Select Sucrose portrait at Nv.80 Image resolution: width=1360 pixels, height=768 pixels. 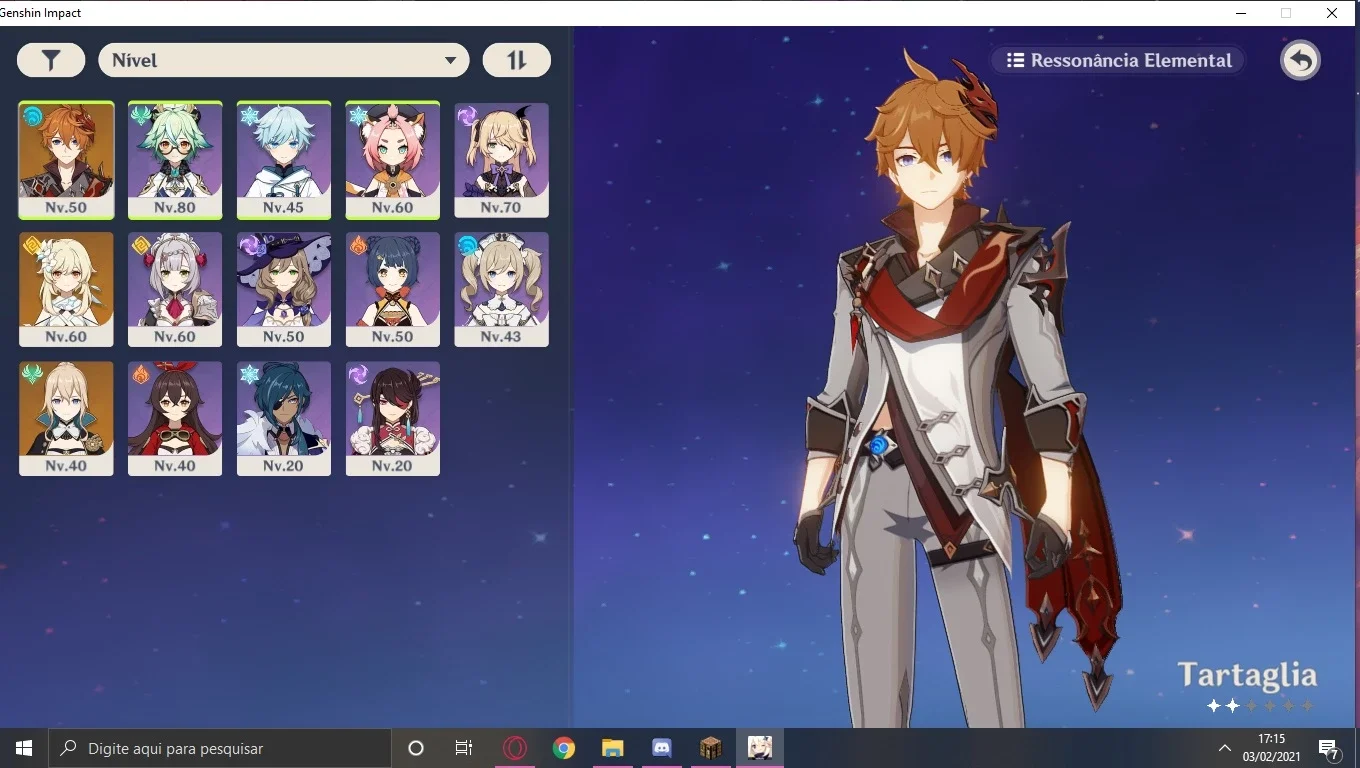point(175,160)
